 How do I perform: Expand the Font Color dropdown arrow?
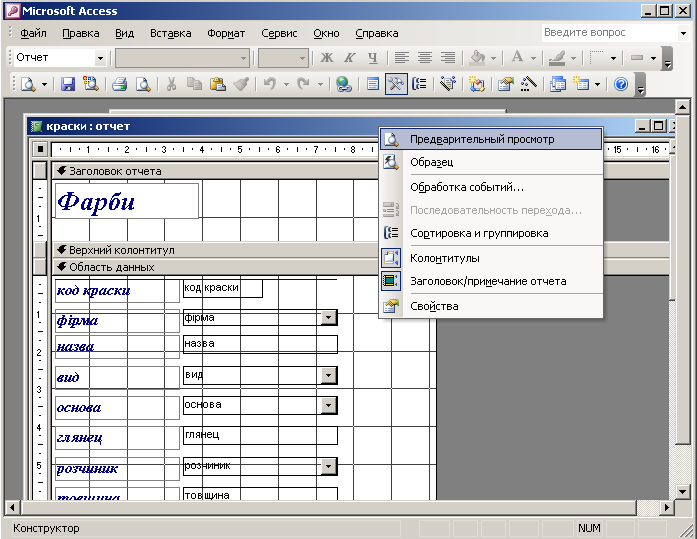coord(533,58)
